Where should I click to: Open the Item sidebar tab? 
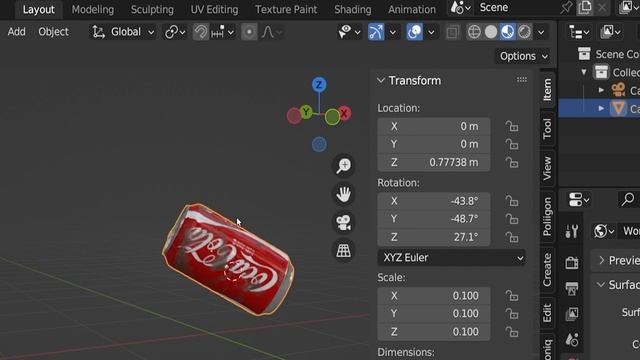[547, 90]
